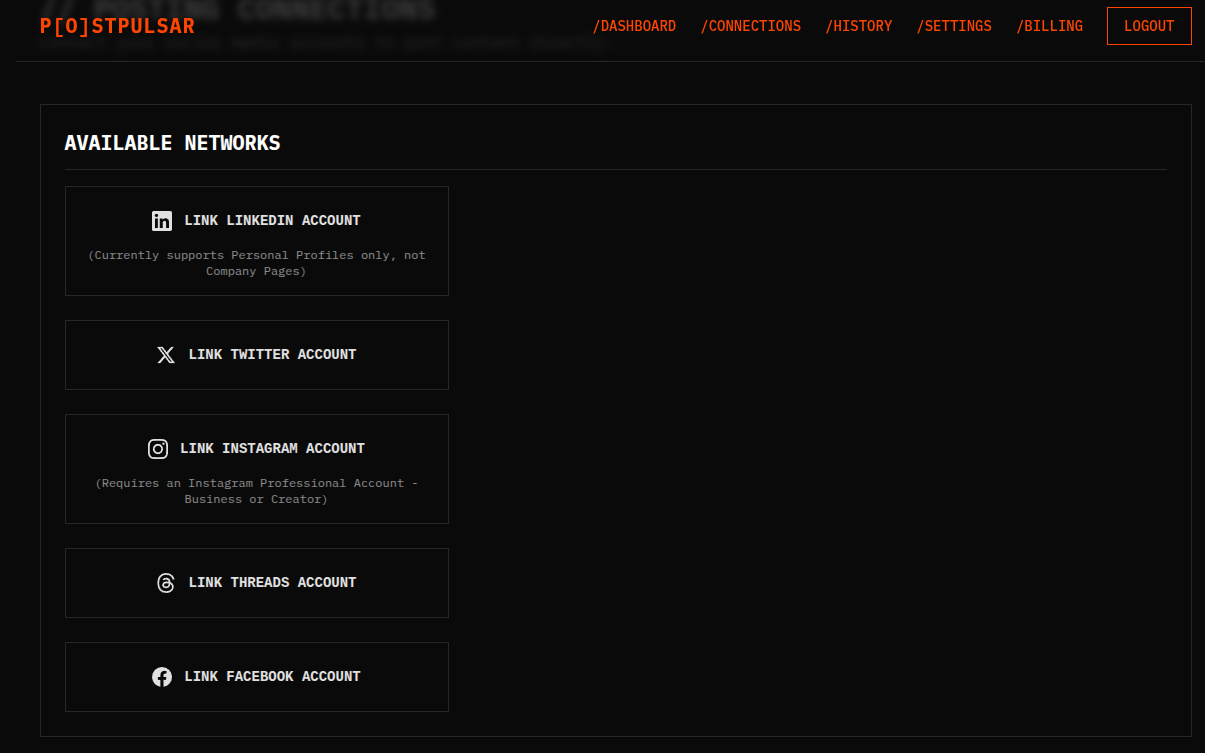1205x753 pixels.
Task: Click the P[O]STPULSAR logo
Action: tap(117, 26)
